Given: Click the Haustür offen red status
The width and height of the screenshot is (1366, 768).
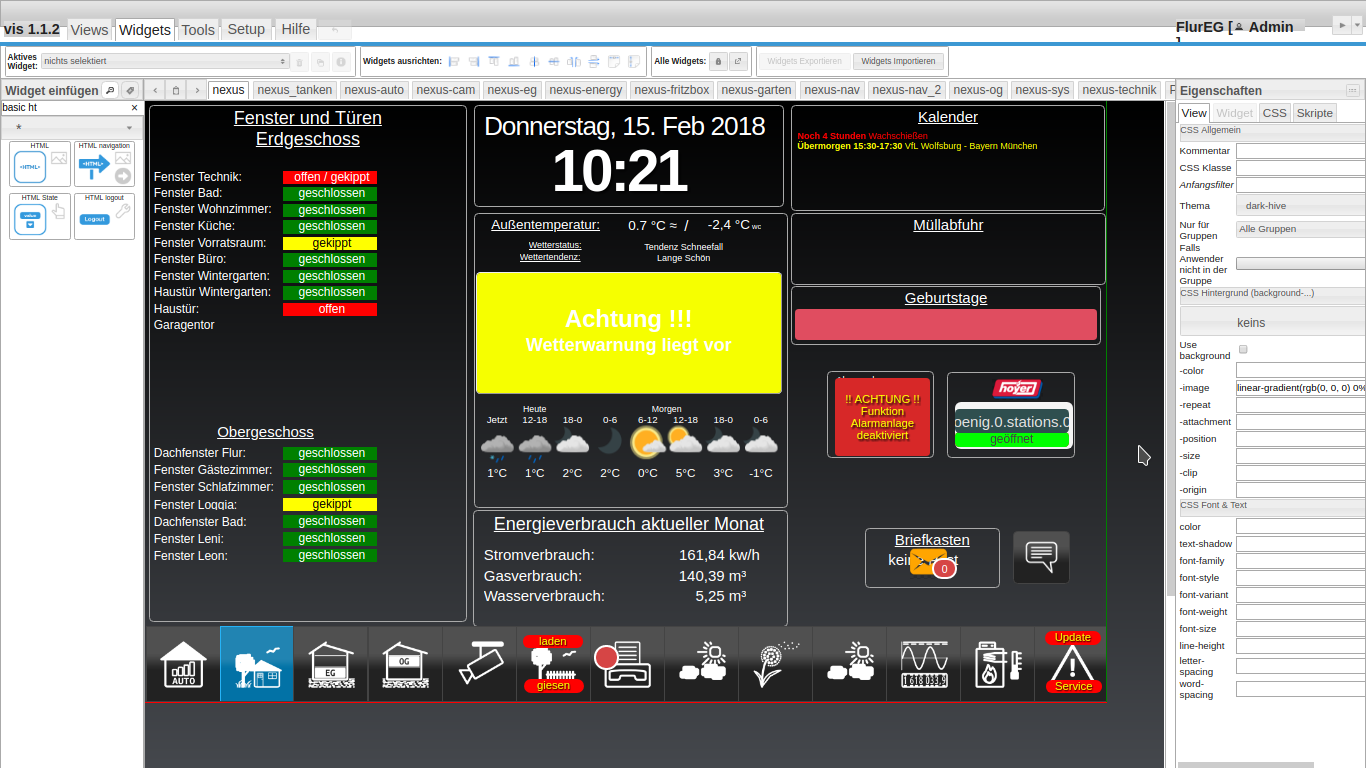Looking at the screenshot, I should [330, 309].
